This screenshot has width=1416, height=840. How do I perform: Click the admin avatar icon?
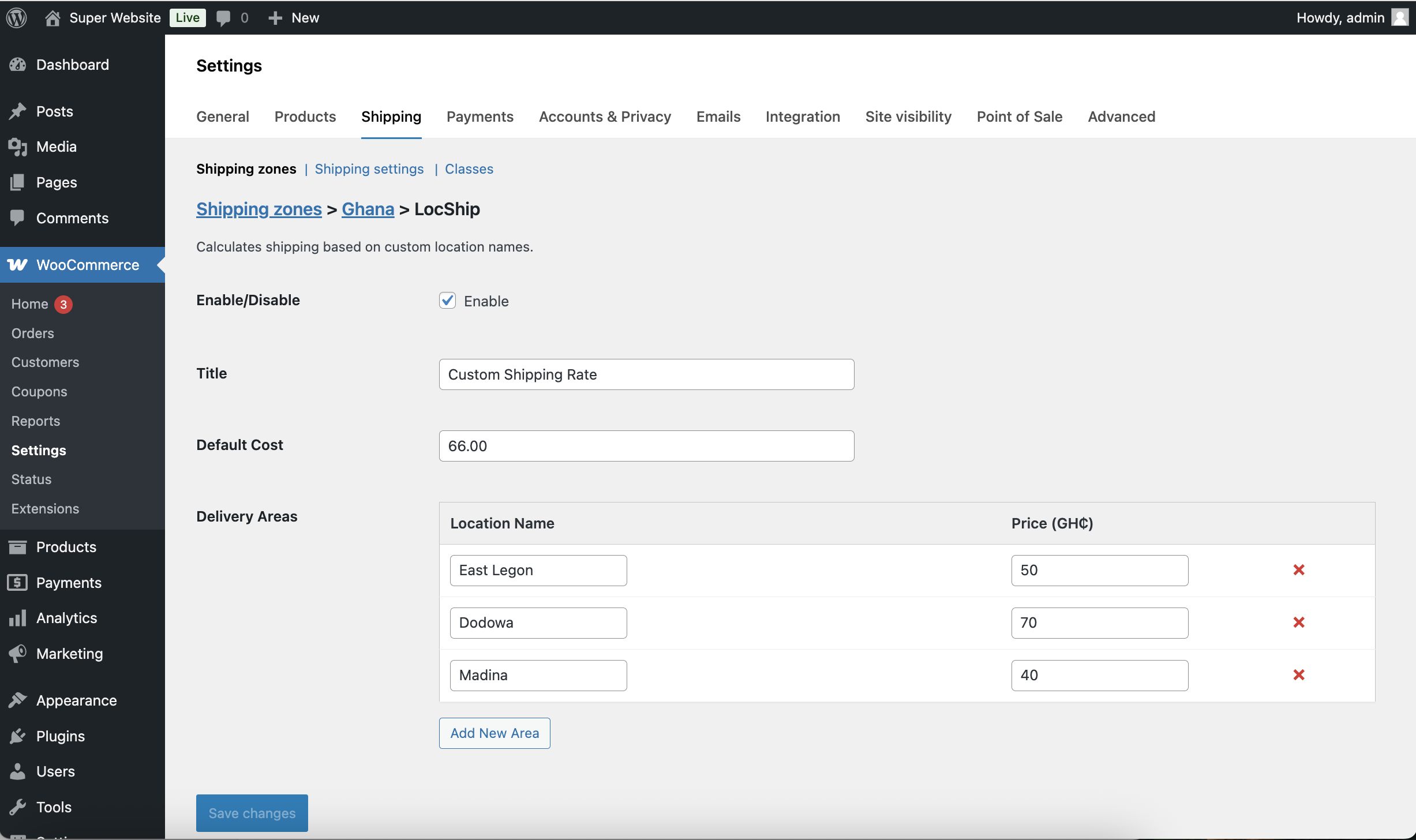1399,17
